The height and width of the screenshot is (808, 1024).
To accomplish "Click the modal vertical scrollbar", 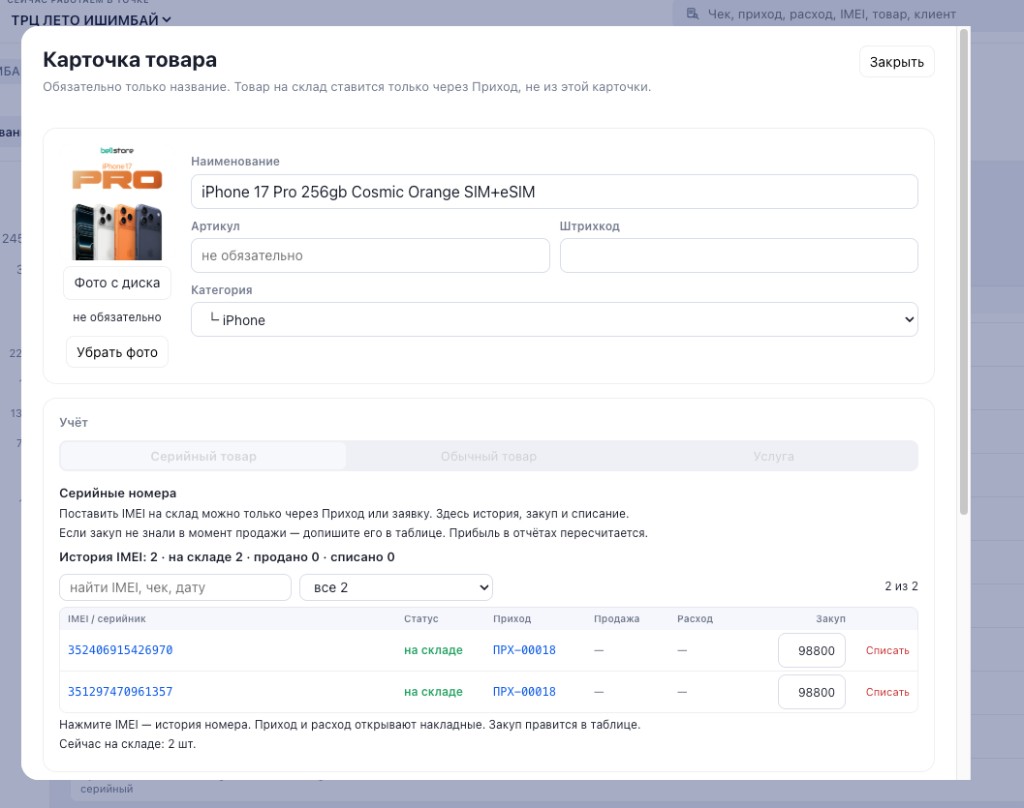I will pyautogui.click(x=963, y=272).
